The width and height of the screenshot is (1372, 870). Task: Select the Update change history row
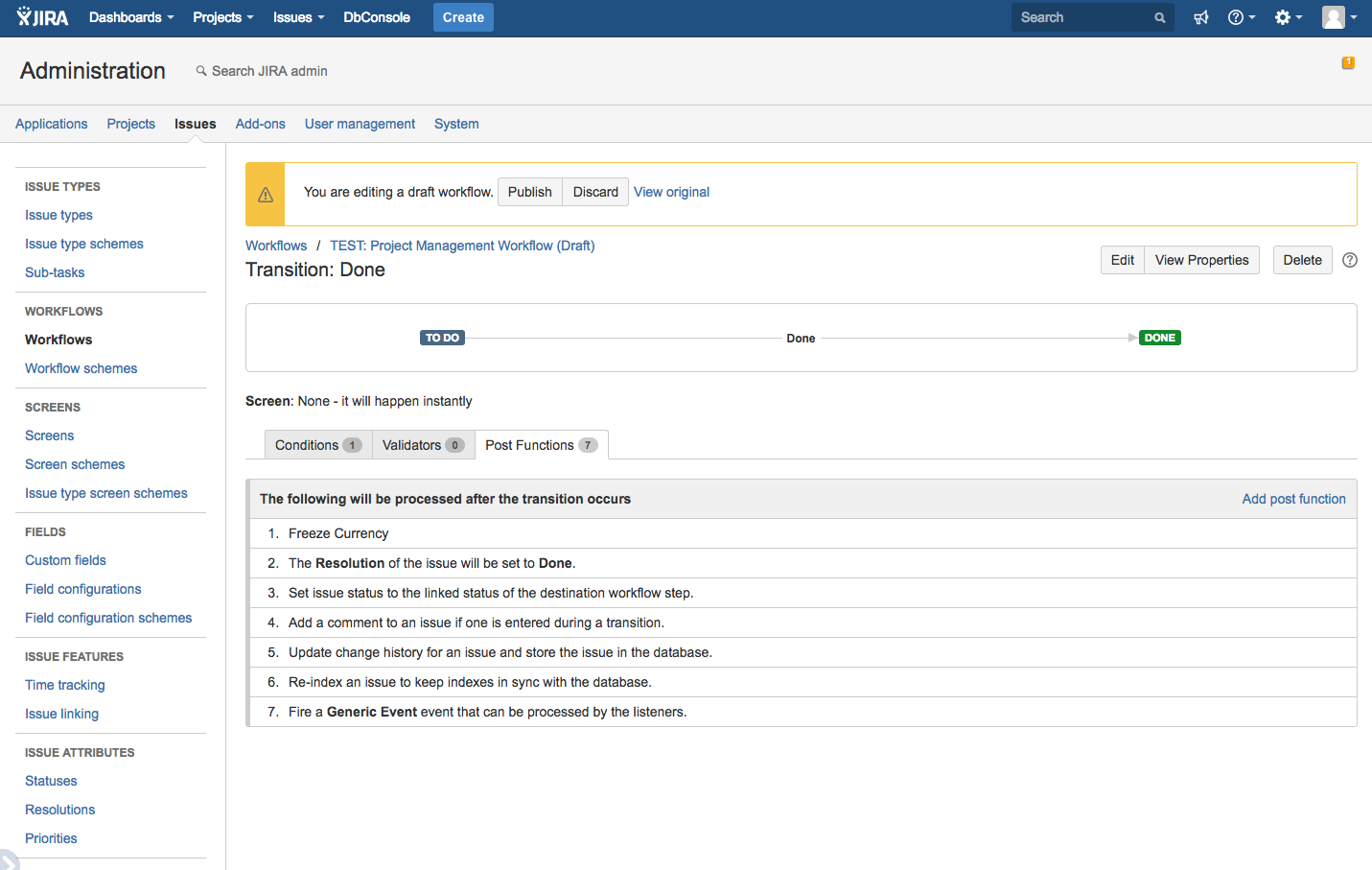[802, 652]
